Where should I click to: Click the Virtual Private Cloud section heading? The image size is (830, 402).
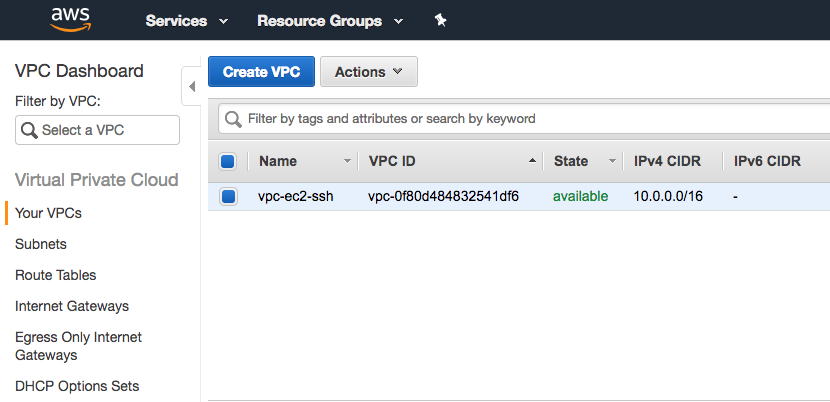(96, 180)
